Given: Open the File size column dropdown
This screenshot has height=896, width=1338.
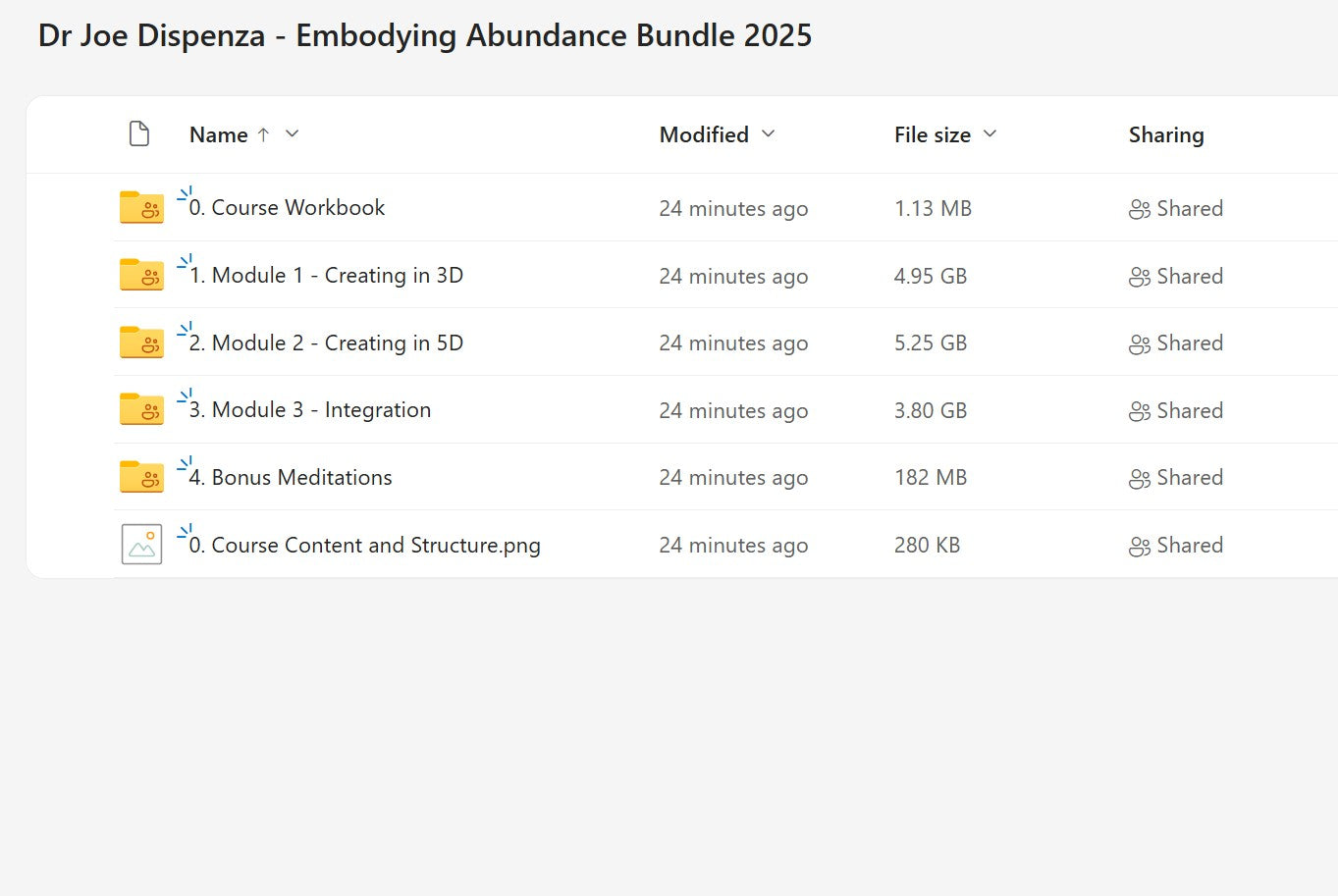Looking at the screenshot, I should [x=990, y=134].
